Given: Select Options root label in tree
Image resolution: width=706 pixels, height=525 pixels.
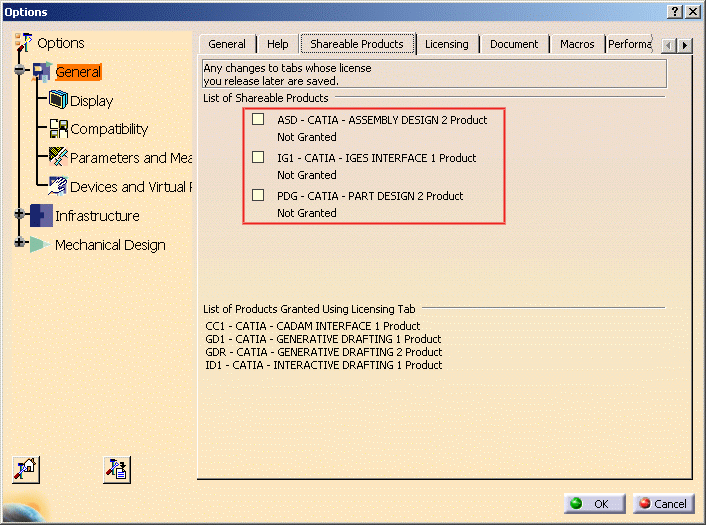Looking at the screenshot, I should coord(61,43).
